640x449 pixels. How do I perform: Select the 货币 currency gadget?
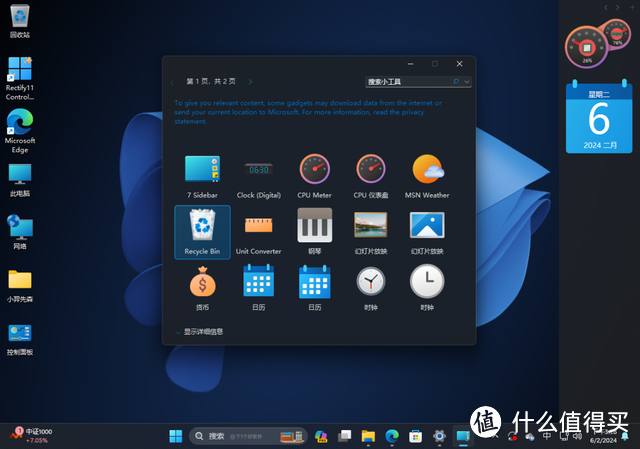point(202,288)
